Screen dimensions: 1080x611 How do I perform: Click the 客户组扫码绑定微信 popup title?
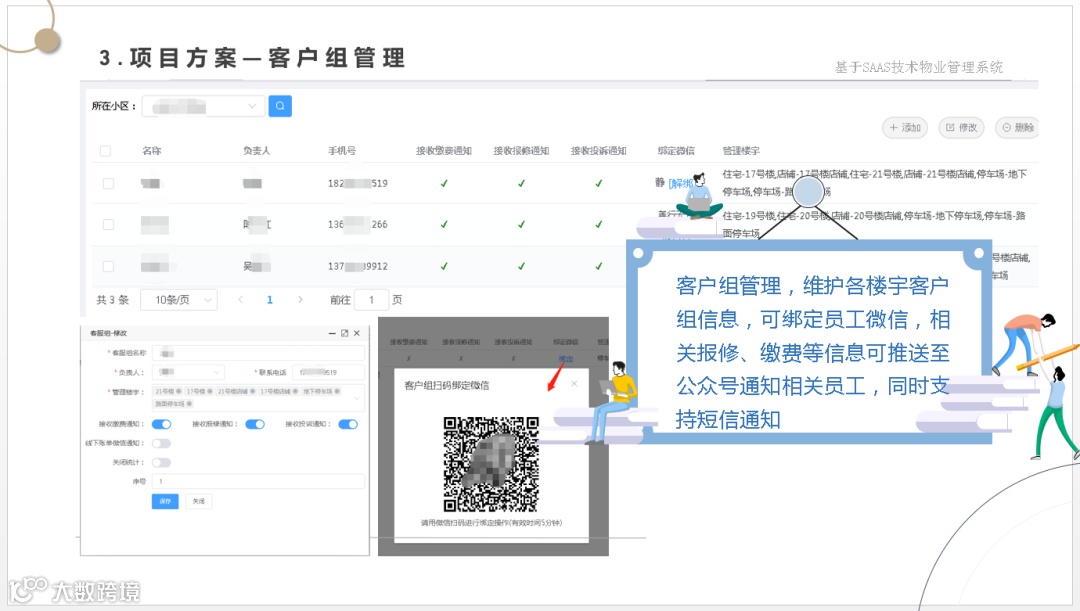pos(446,385)
